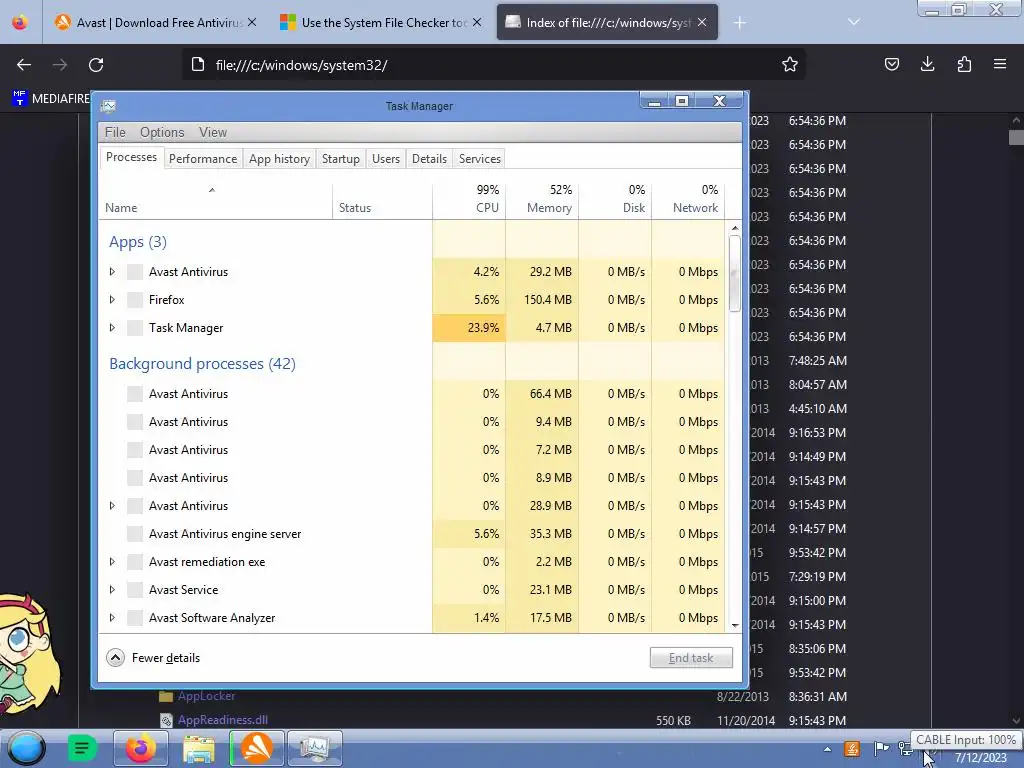Open the Options menu in Task Manager
The width and height of the screenshot is (1024, 768).
(162, 132)
